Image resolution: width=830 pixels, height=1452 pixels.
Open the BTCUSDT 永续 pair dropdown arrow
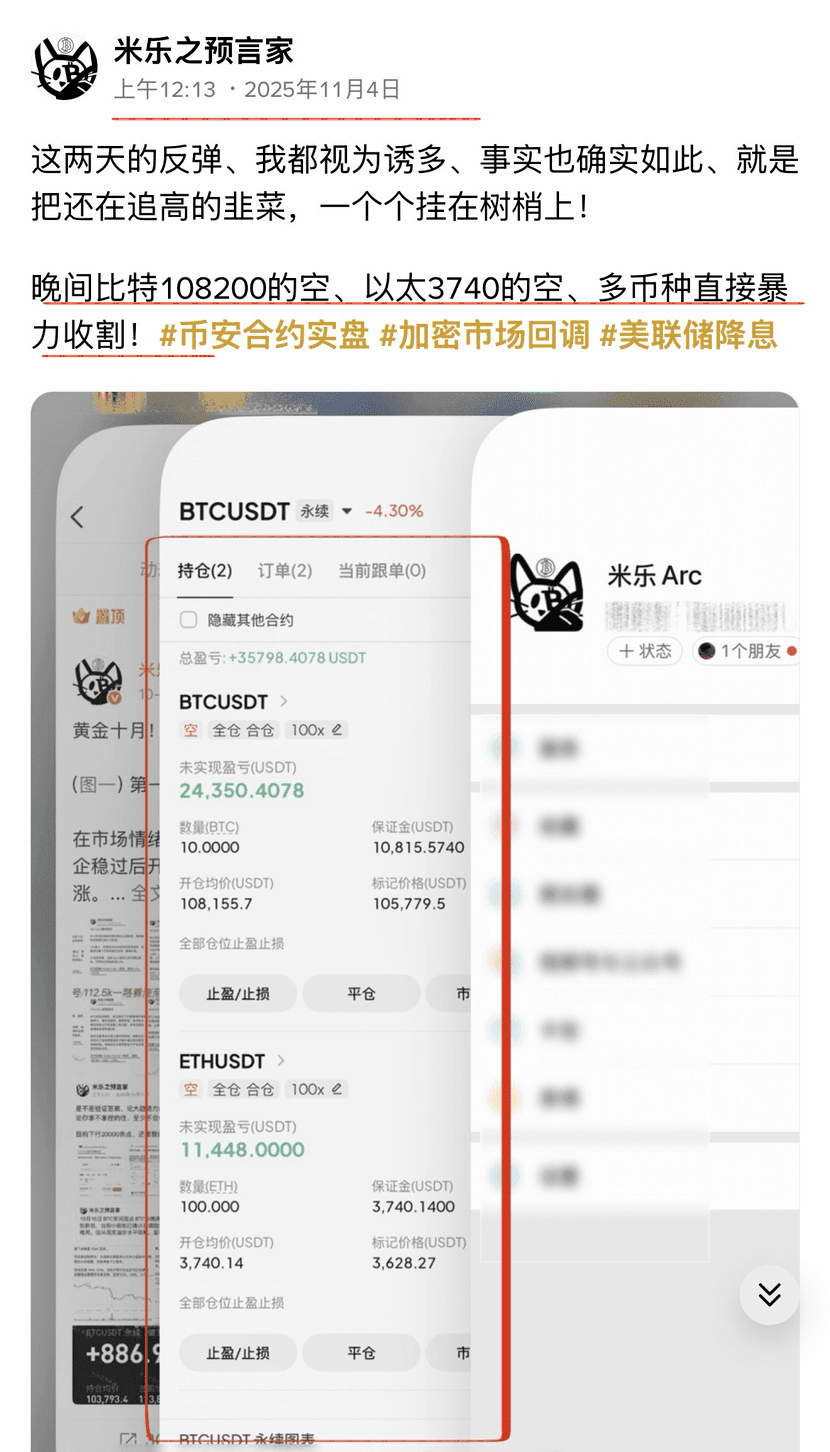pos(347,511)
